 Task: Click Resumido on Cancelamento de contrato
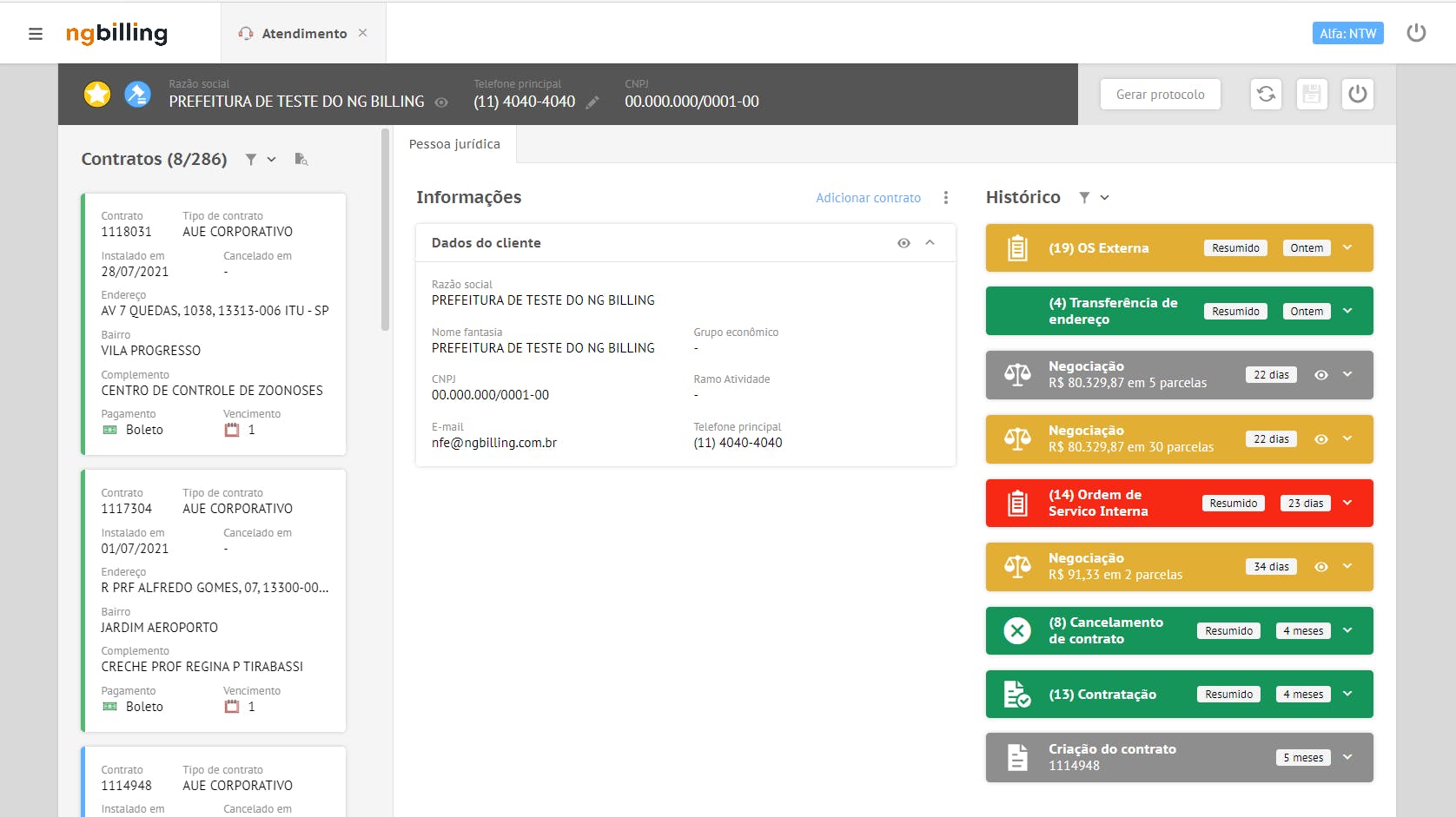tap(1229, 631)
